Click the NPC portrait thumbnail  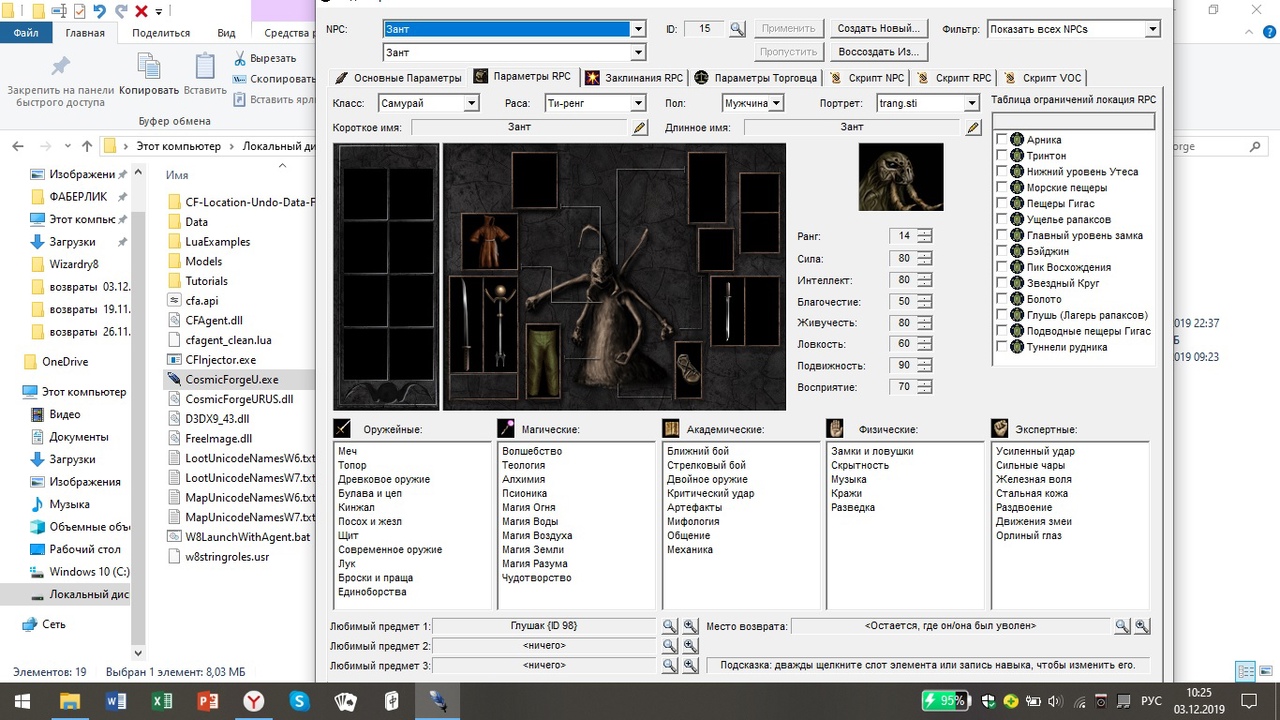coord(900,177)
